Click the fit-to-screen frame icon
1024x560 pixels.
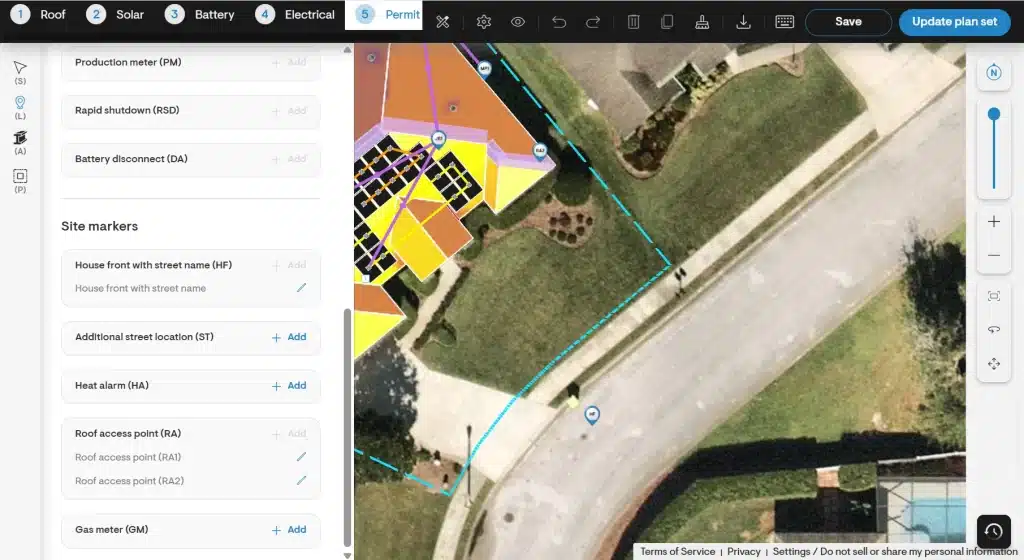coord(993,296)
